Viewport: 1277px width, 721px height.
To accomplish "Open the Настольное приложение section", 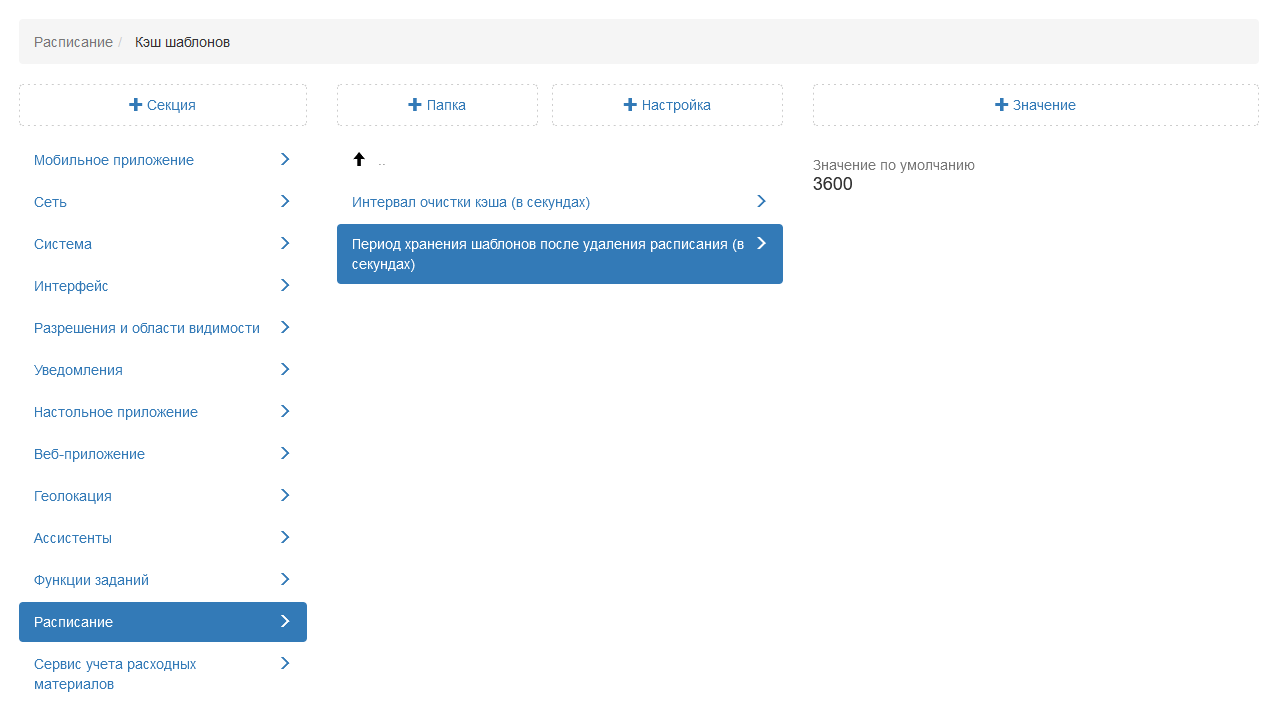I will (x=116, y=412).
